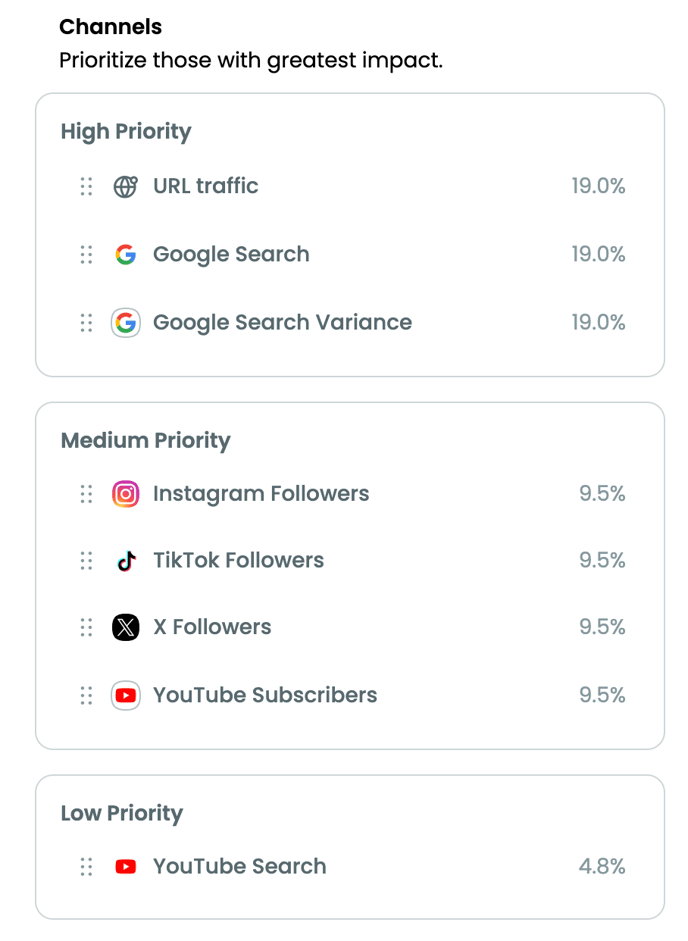Click the TikTok Followers label
This screenshot has width=688, height=941.
238,561
